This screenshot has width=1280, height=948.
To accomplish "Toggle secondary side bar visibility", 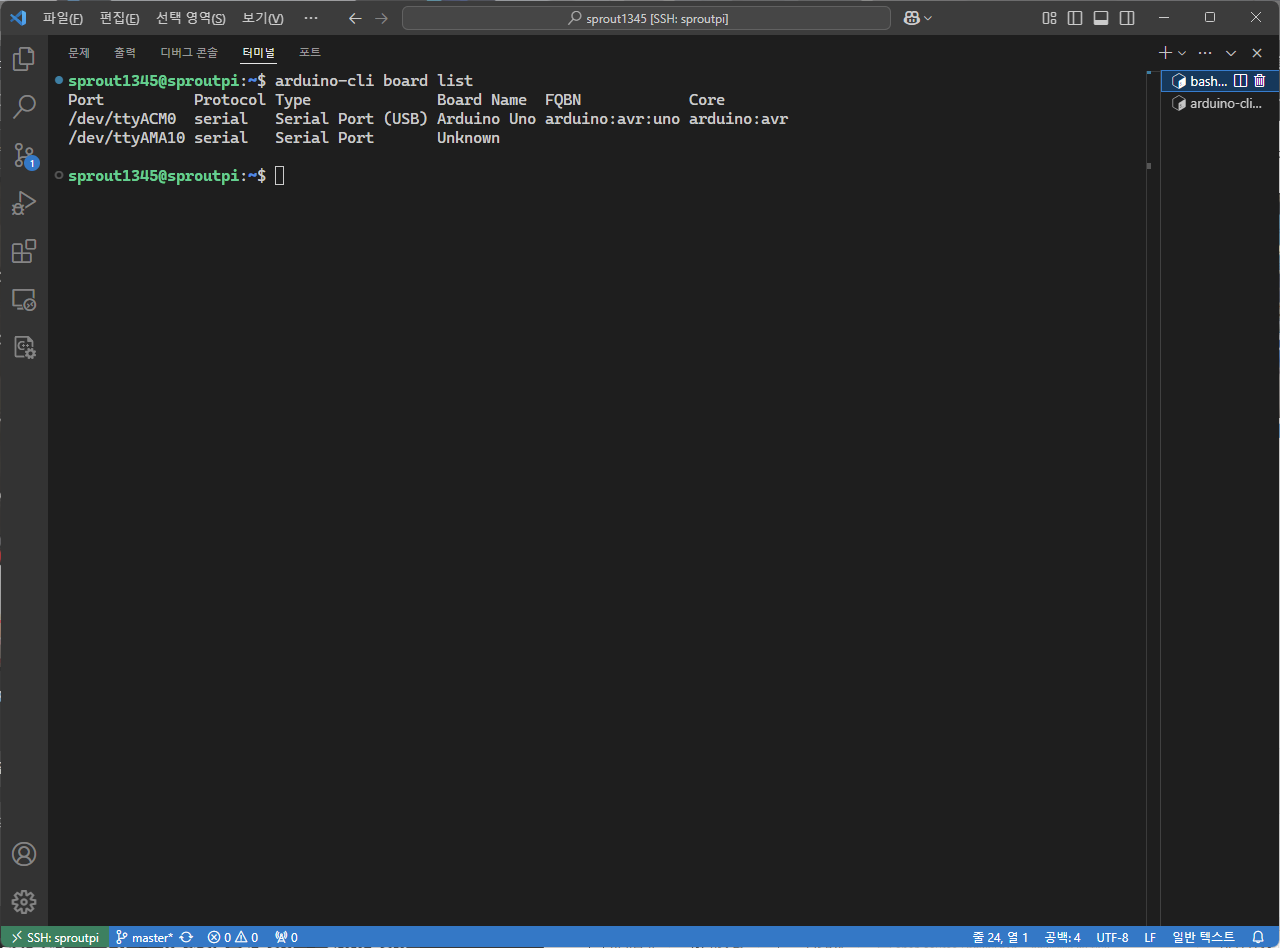I will (1127, 18).
